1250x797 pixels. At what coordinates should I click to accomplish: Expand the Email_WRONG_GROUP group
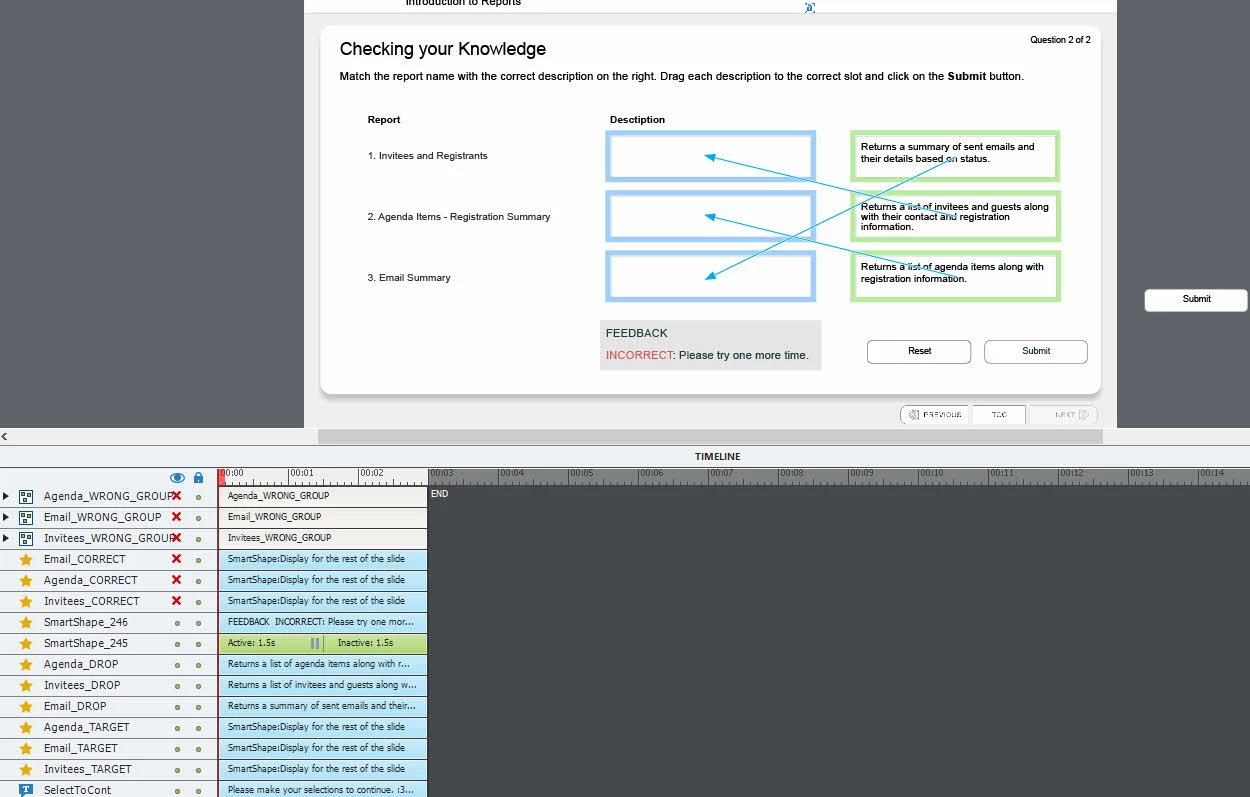click(x=6, y=517)
